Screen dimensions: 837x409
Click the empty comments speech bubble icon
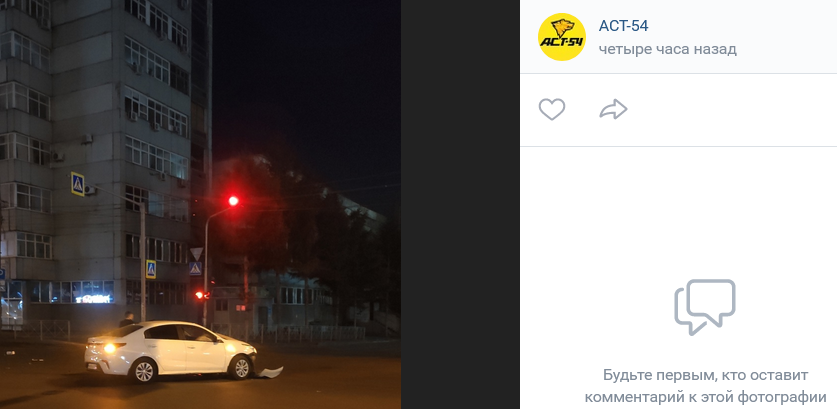pyautogui.click(x=705, y=306)
